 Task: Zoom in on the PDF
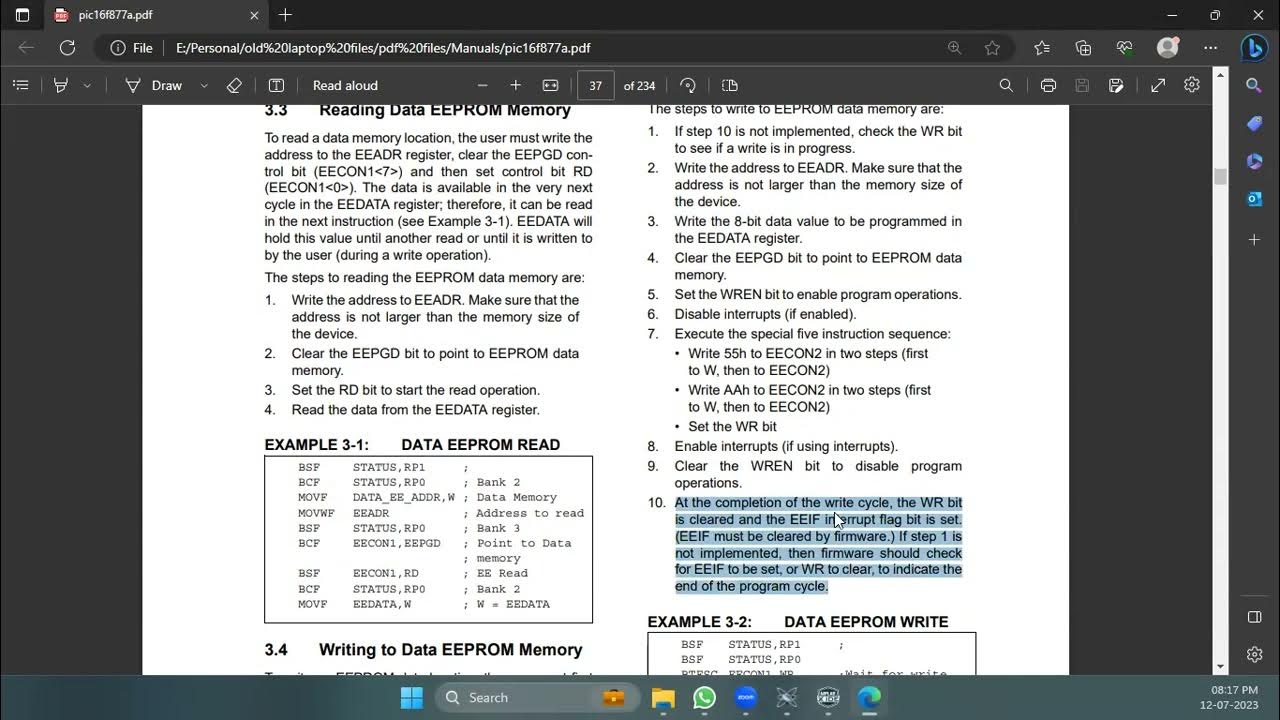click(x=516, y=85)
